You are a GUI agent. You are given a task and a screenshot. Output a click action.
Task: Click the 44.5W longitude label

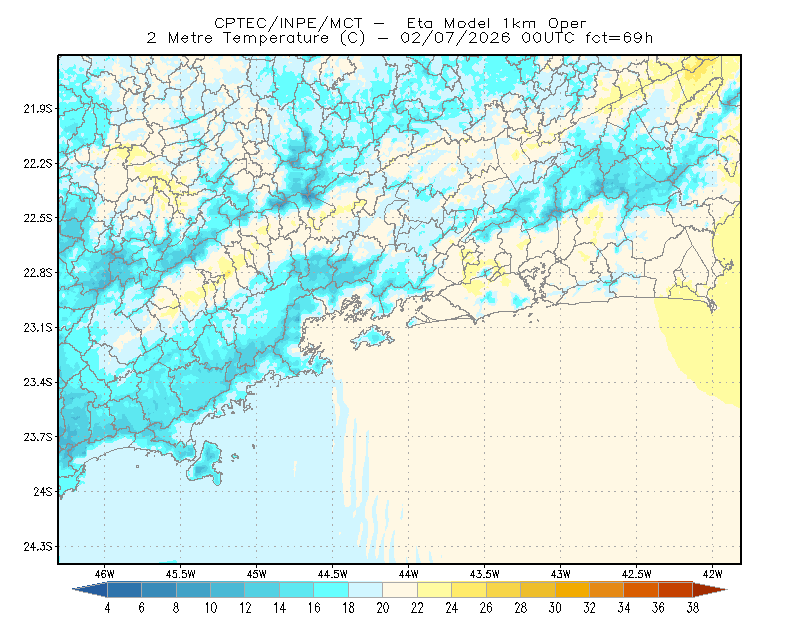click(x=333, y=574)
